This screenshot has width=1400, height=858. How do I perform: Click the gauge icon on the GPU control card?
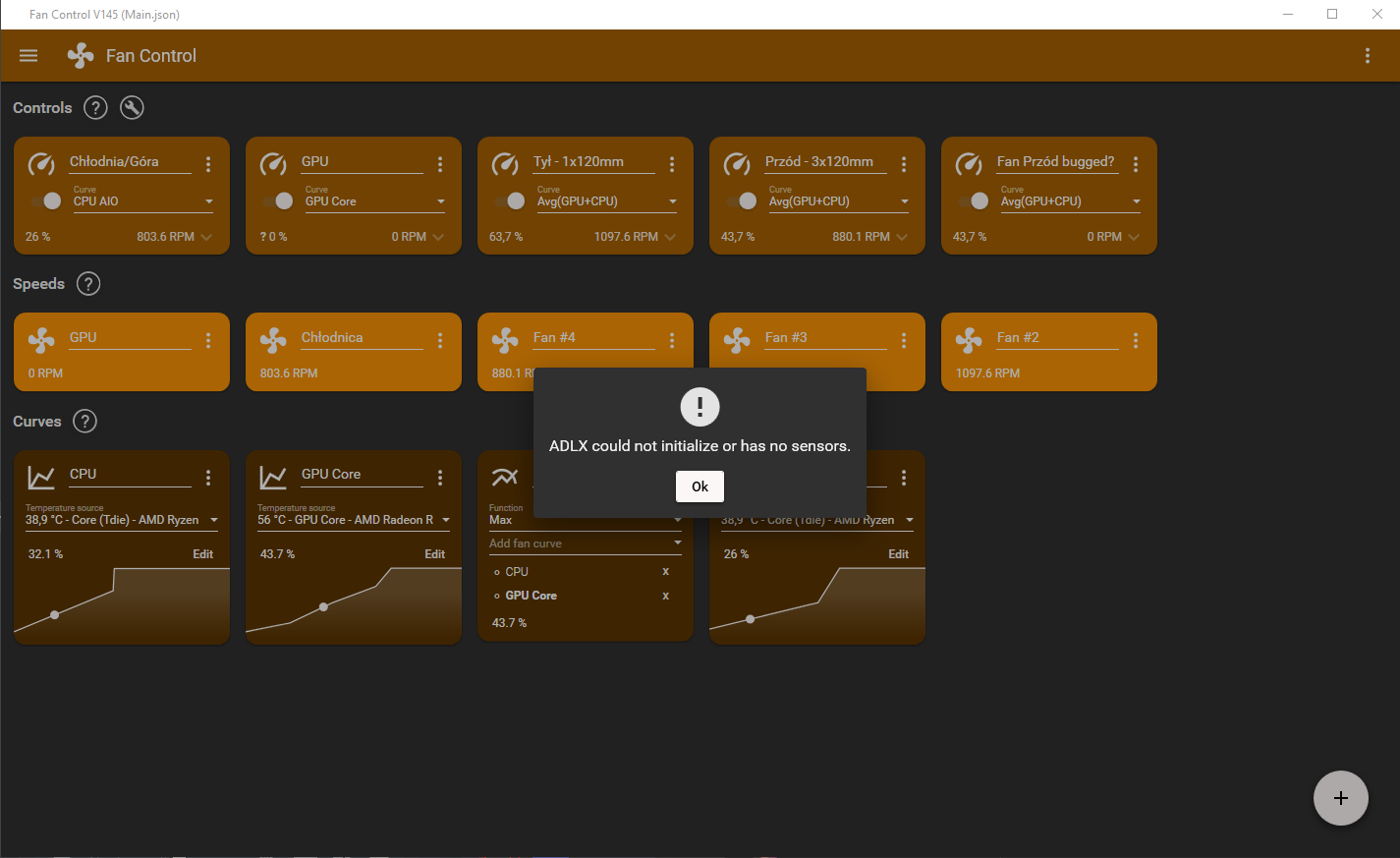273,164
